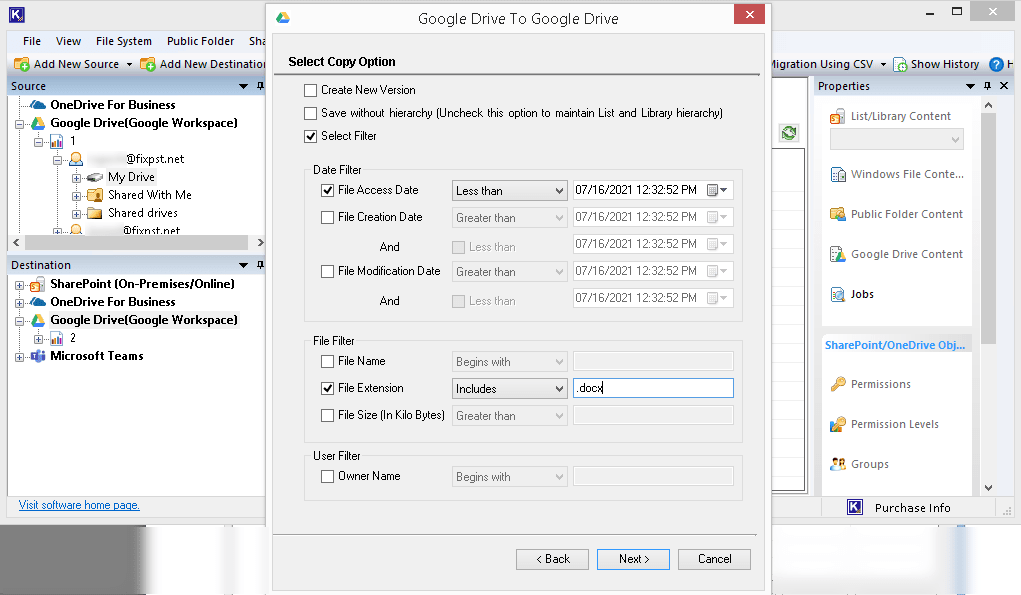Open the File Access Date calendar picker

click(718, 190)
